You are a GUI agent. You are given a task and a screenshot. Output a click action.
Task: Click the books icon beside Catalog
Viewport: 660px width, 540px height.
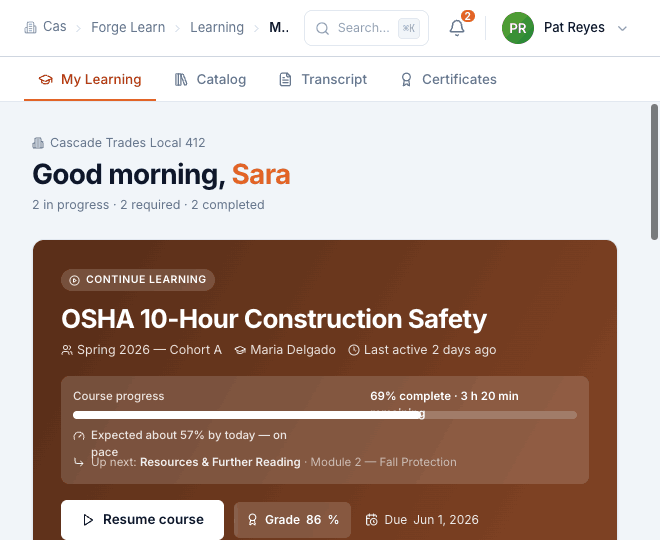181,80
